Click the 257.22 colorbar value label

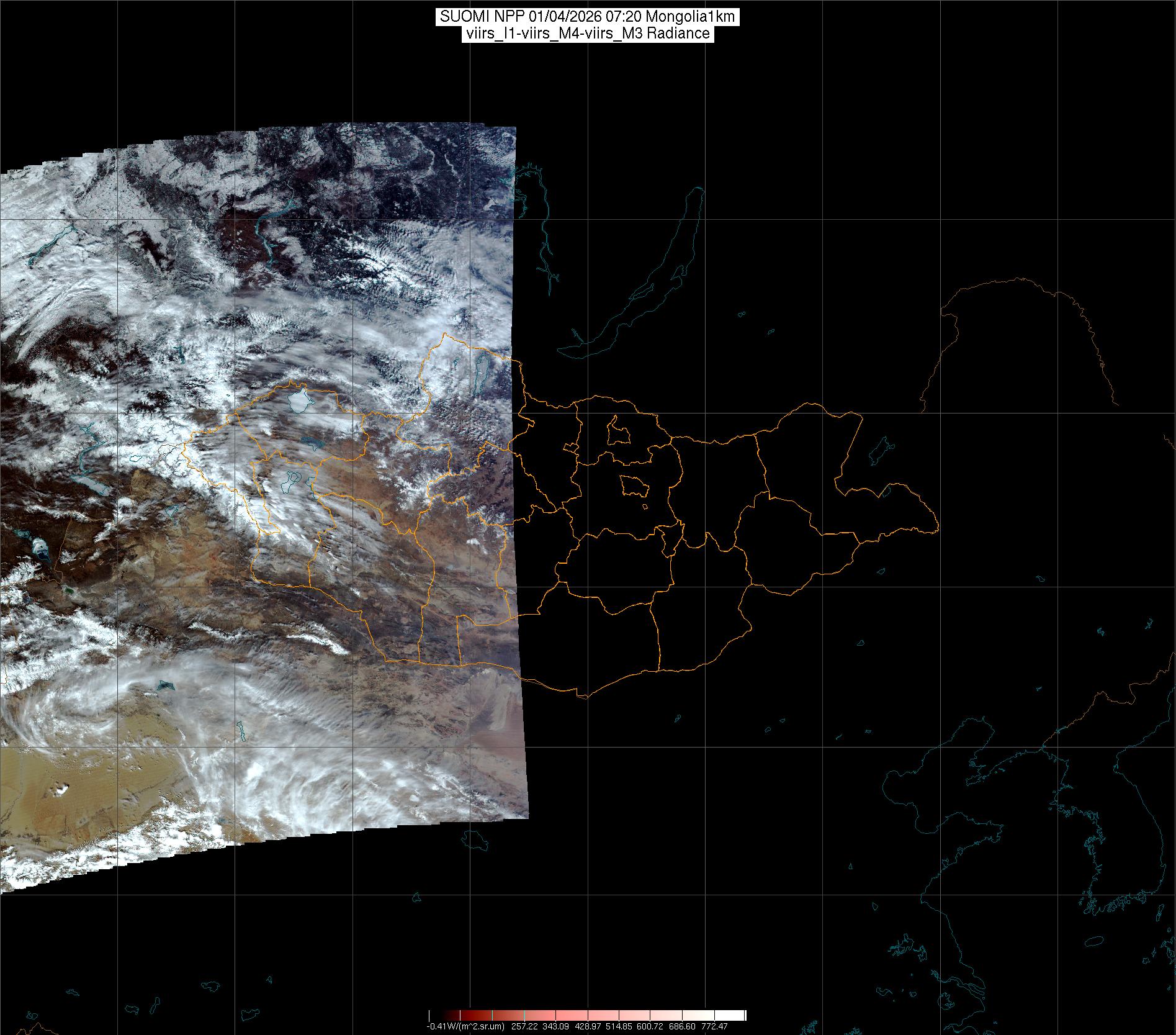pos(524,1026)
